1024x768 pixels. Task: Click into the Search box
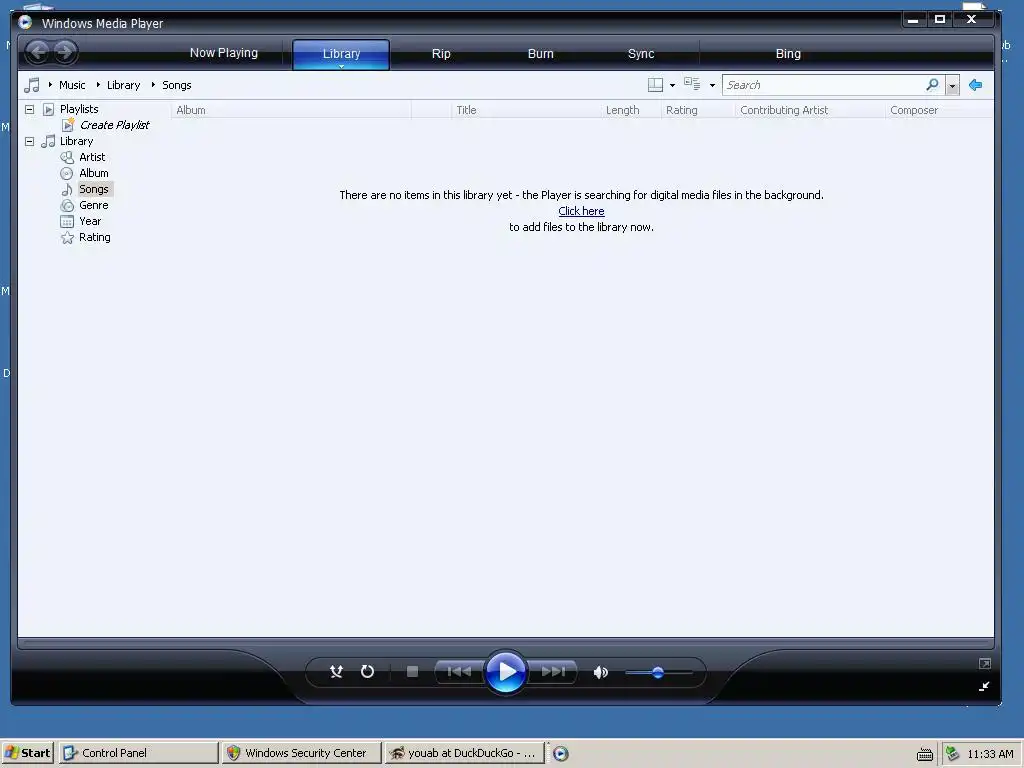pos(823,85)
